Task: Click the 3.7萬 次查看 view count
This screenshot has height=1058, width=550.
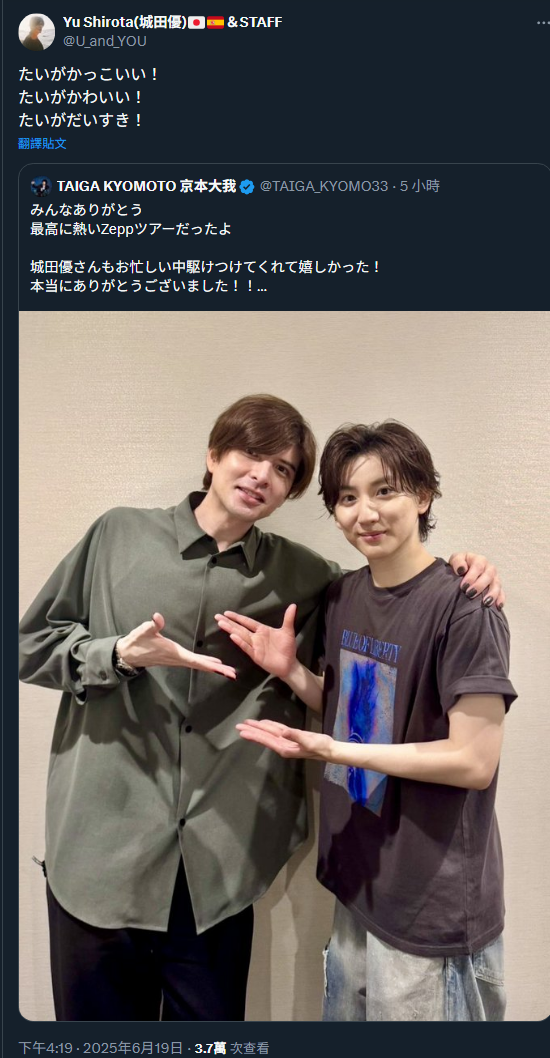Action: click(231, 1048)
